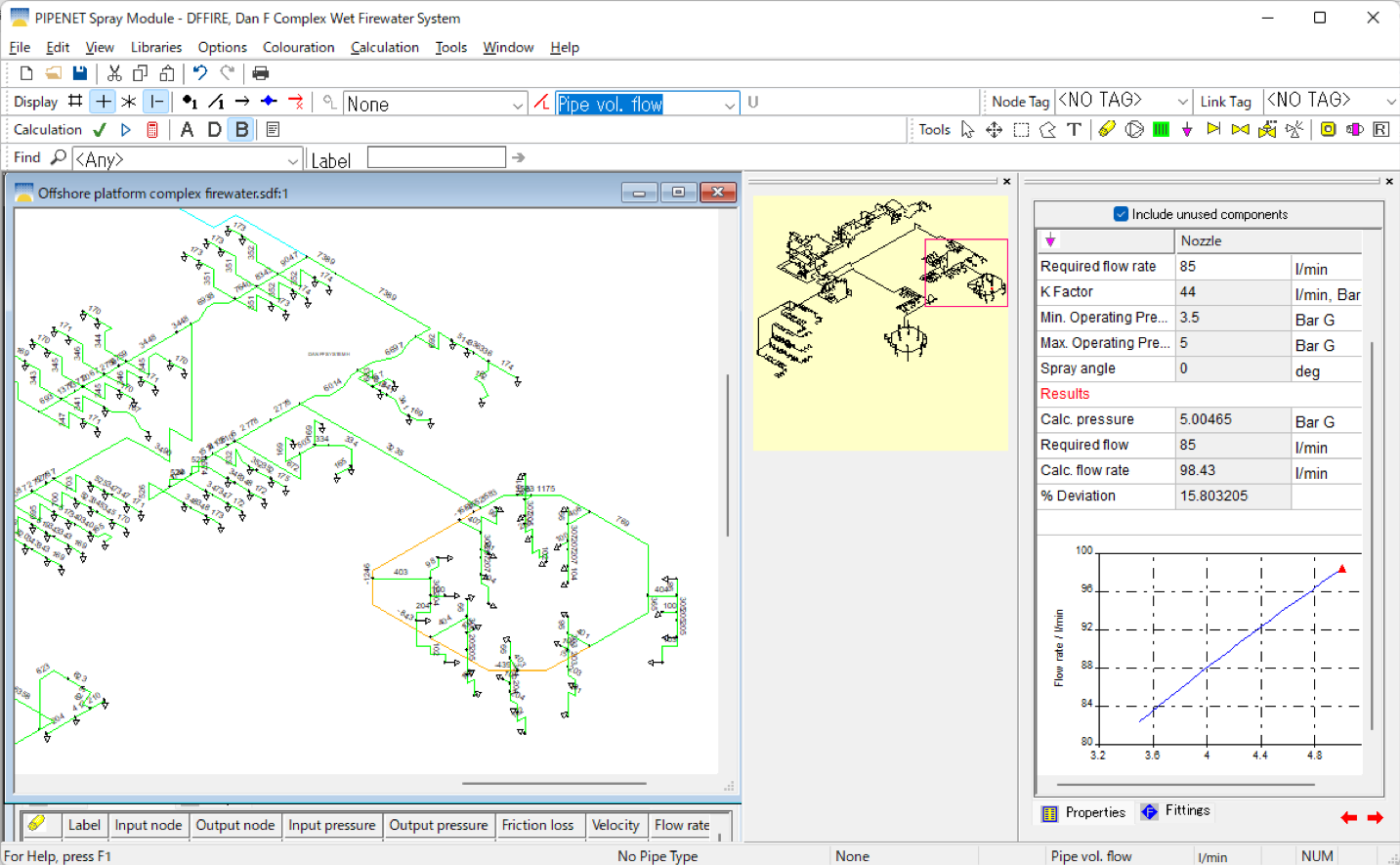
Task: Click the properties panel vertical scrollbar
Action: pyautogui.click(x=1373, y=536)
